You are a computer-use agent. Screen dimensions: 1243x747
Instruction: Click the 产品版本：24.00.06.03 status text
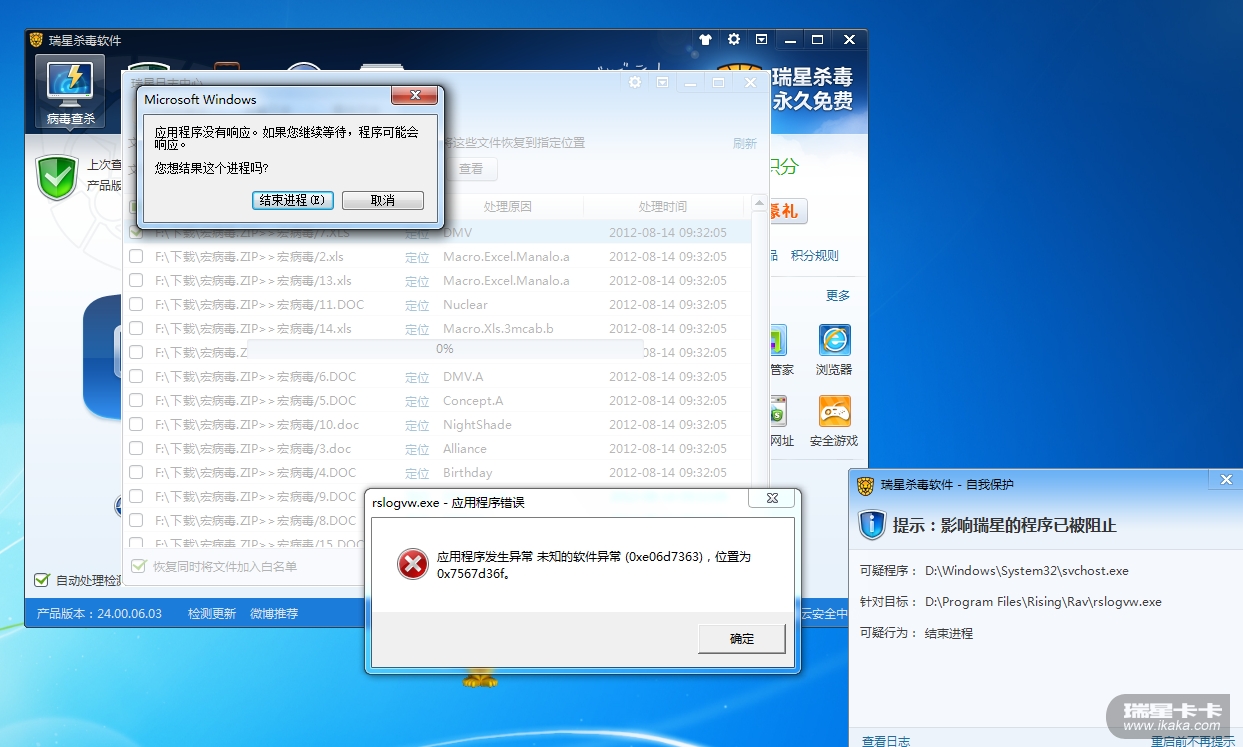pyautogui.click(x=99, y=613)
